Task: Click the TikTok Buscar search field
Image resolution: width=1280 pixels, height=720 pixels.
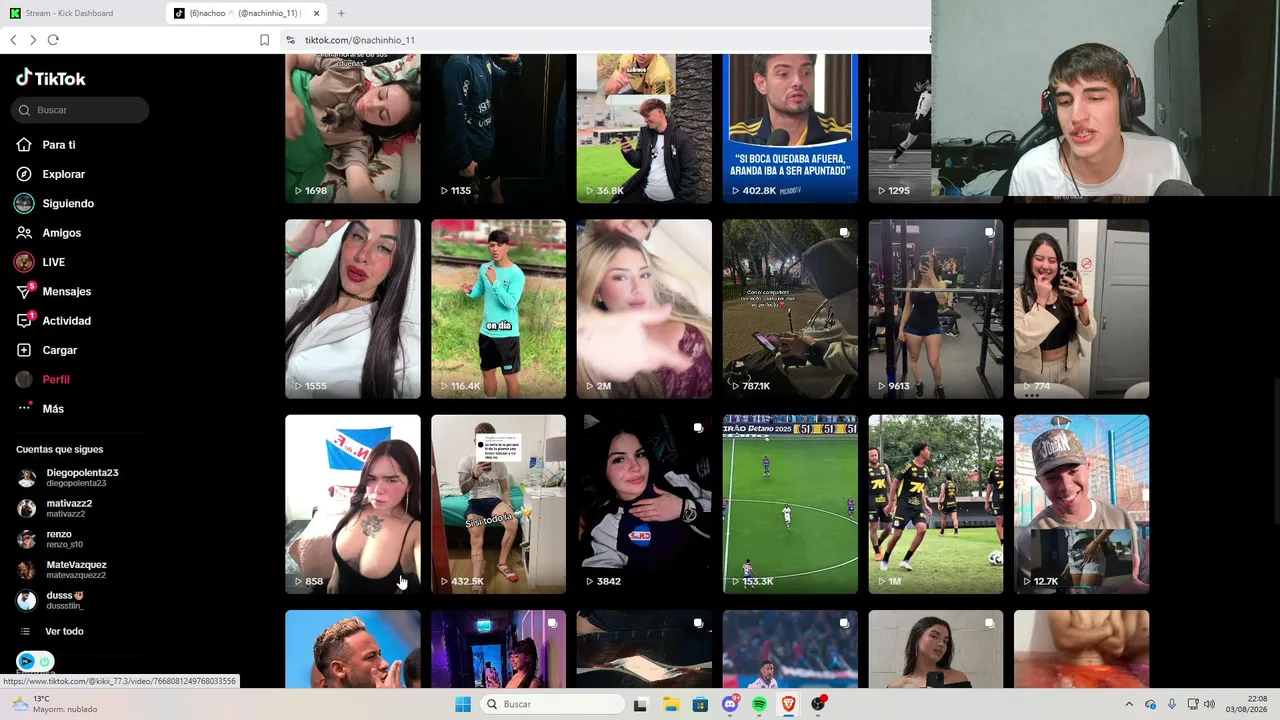Action: pyautogui.click(x=80, y=110)
